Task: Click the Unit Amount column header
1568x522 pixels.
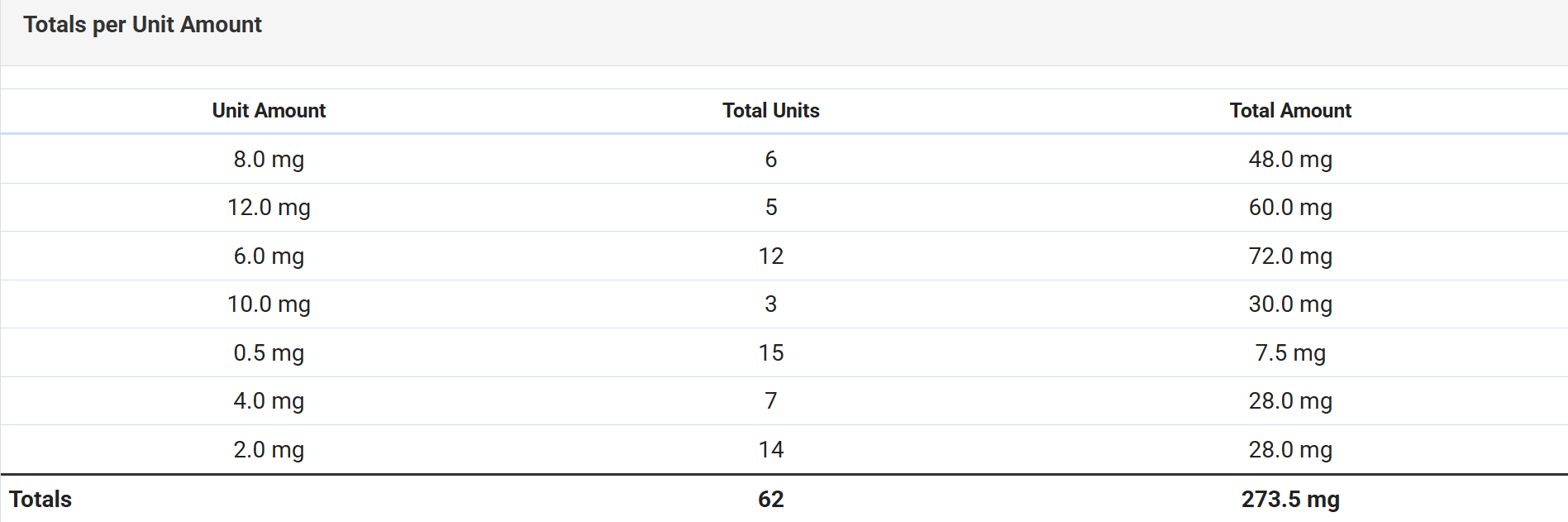Action: 269,111
